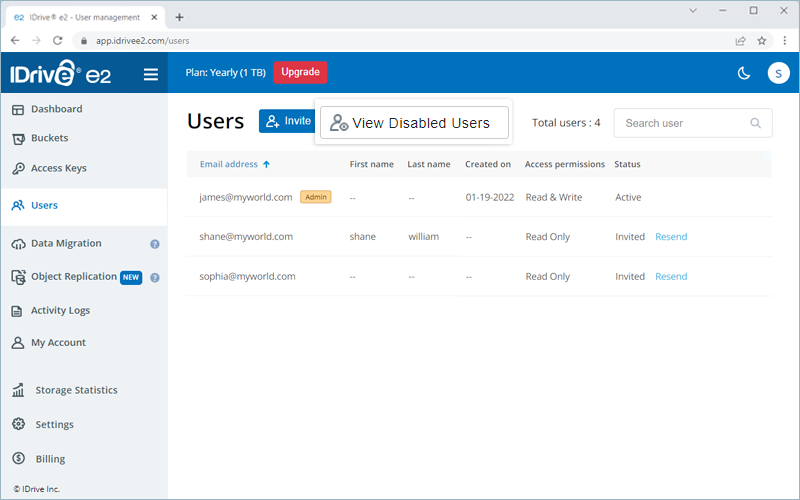Click the Access Keys key icon

coord(18,168)
